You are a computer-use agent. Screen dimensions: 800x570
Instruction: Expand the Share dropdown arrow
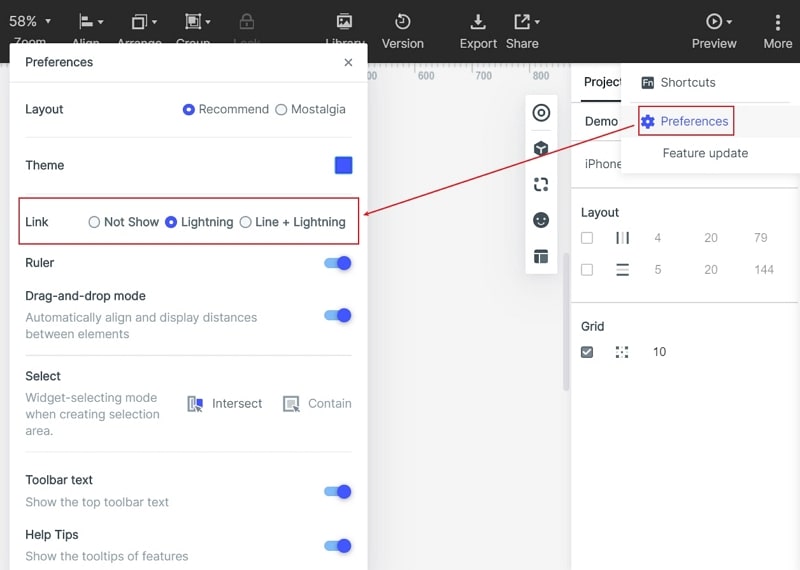537,22
